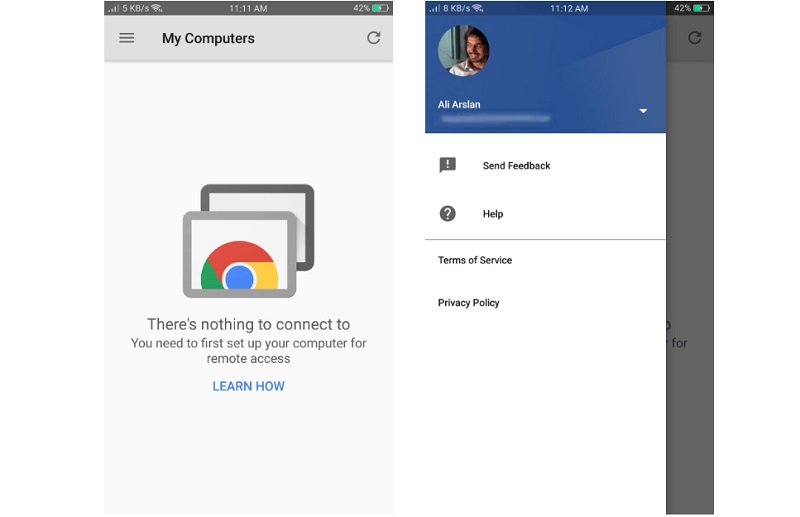Open Send Feedback menu entry

[x=545, y=165]
